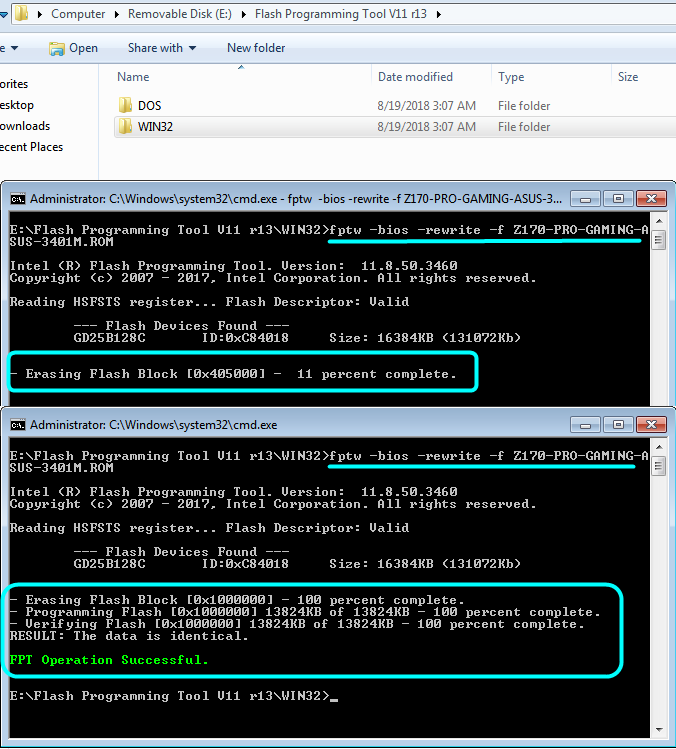
Task: Open the address bar history dropdown
Action: [x=3, y=14]
